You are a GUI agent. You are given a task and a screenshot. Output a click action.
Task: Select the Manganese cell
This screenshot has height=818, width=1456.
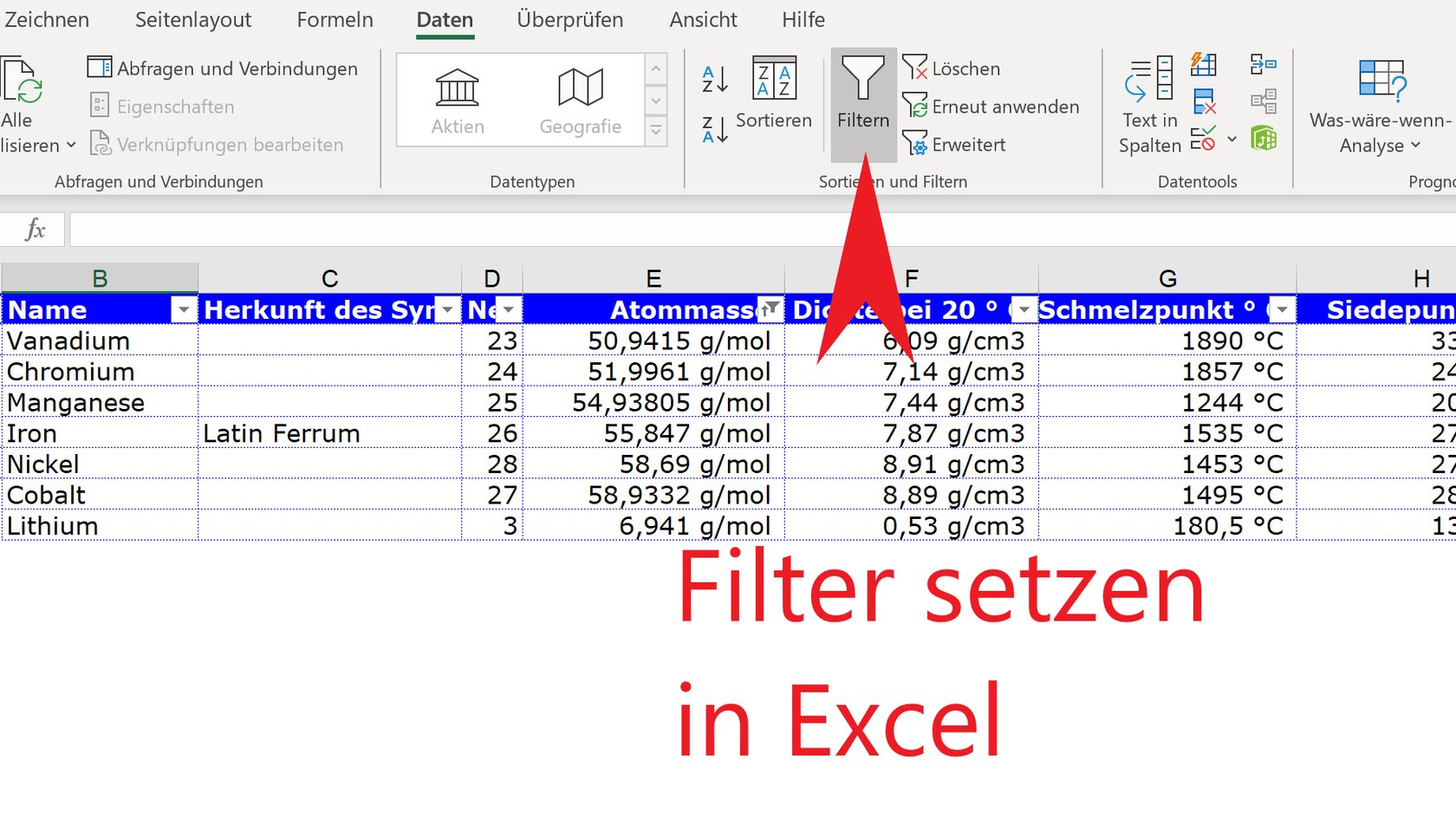[100, 402]
